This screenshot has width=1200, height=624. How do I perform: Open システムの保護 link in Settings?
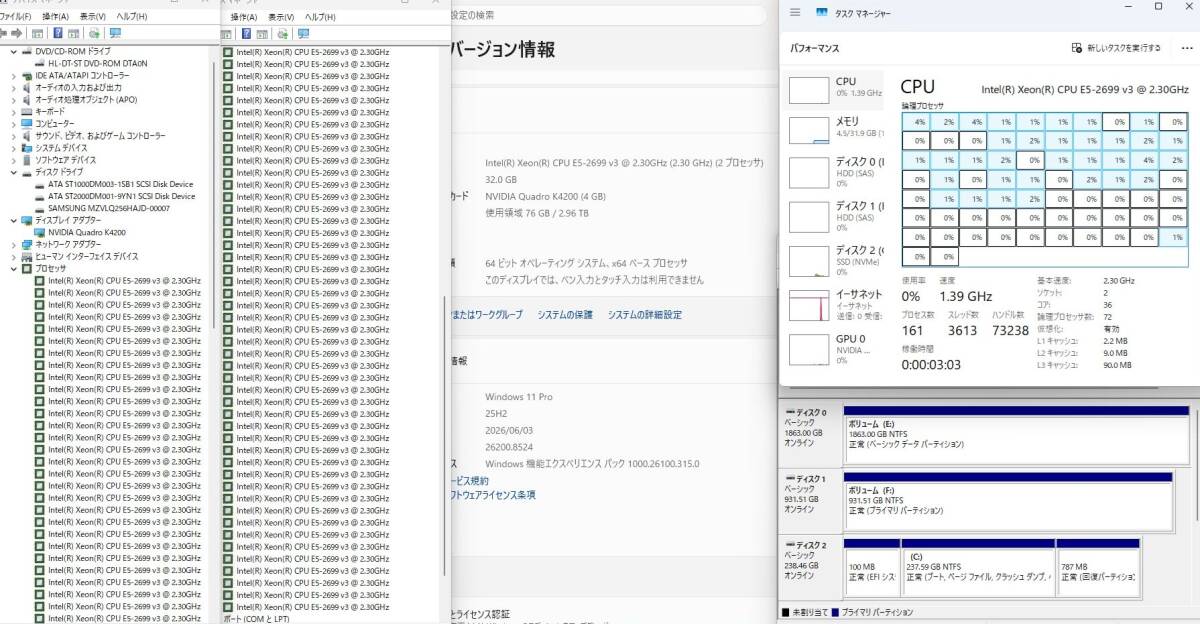click(565, 314)
